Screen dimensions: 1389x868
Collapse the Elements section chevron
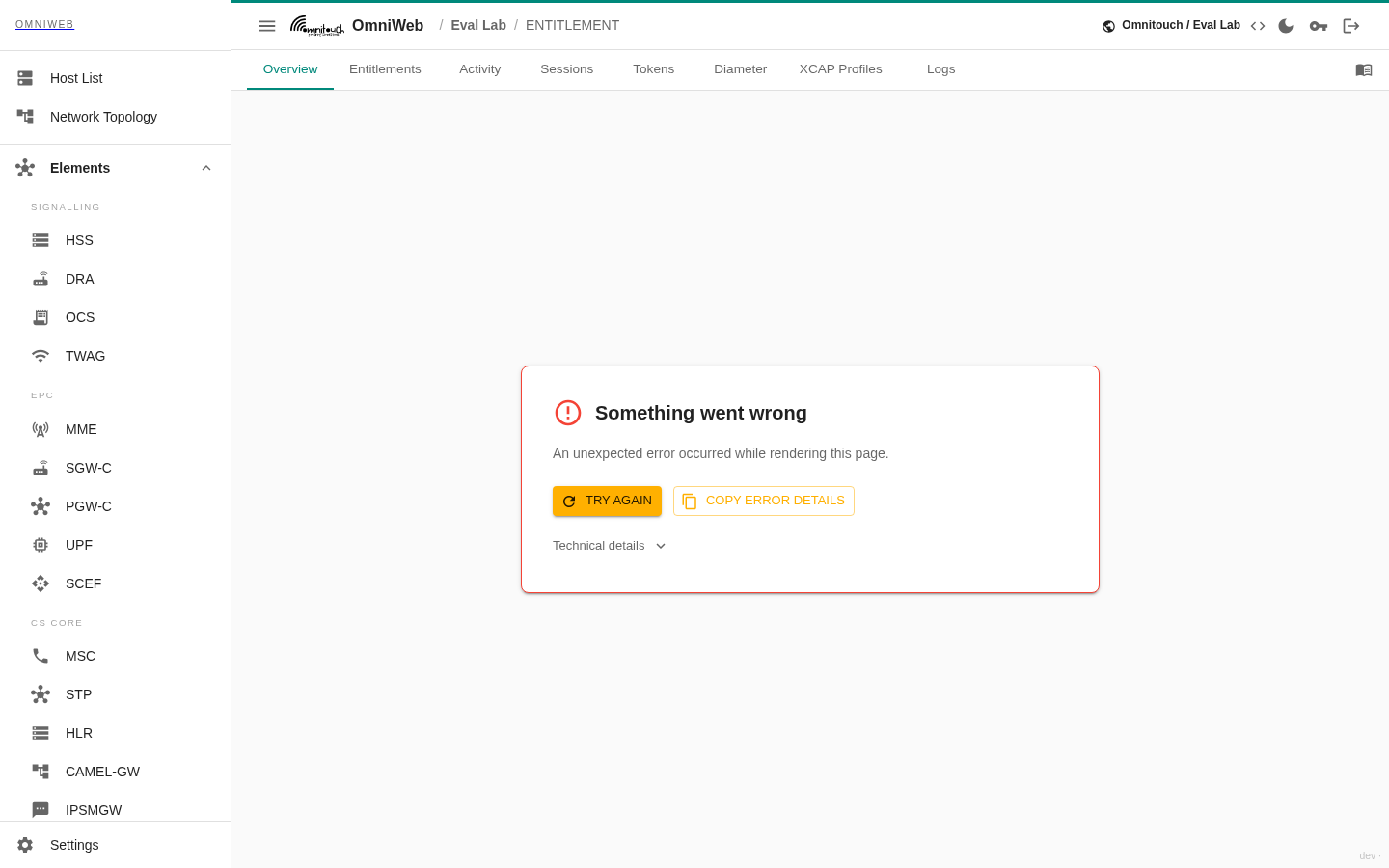(206, 168)
